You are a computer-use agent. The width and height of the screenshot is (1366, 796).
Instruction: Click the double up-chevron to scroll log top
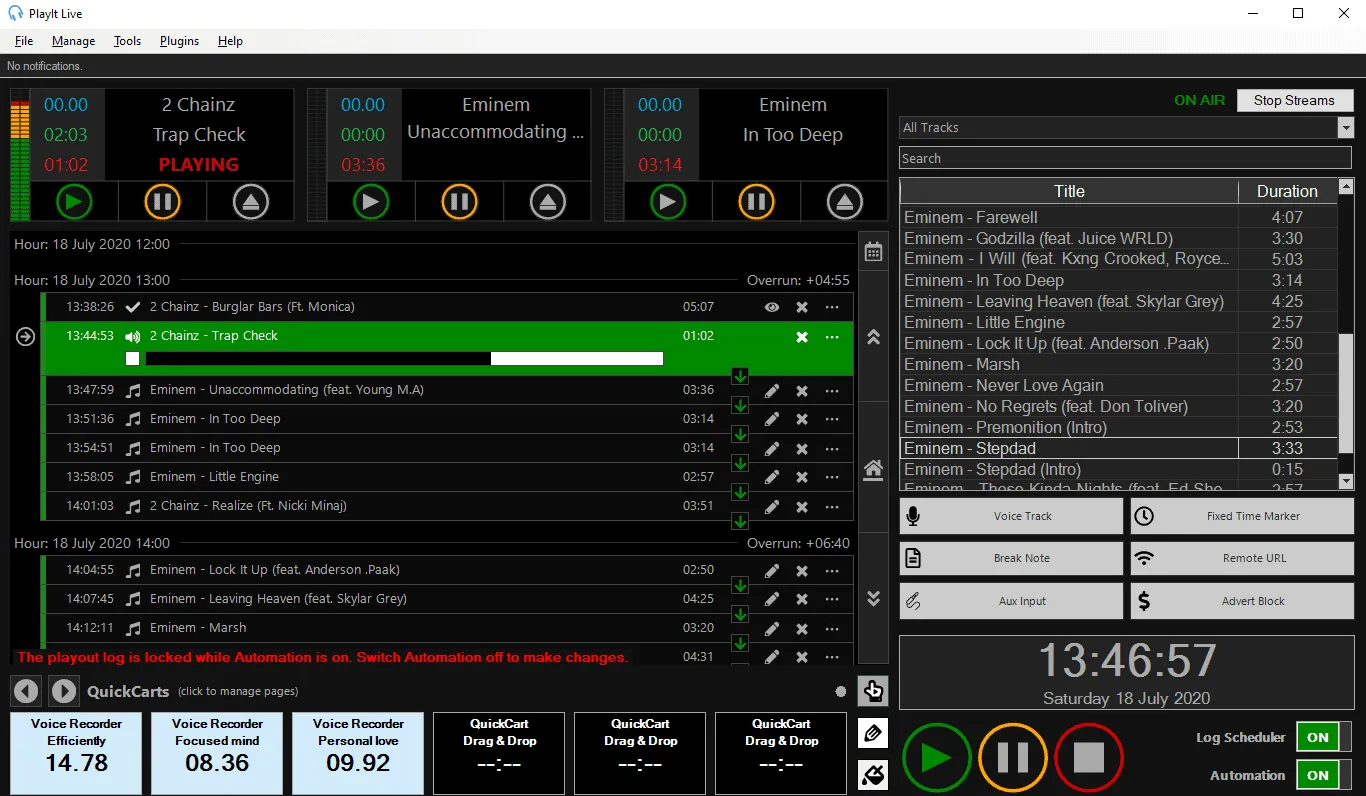point(873,338)
